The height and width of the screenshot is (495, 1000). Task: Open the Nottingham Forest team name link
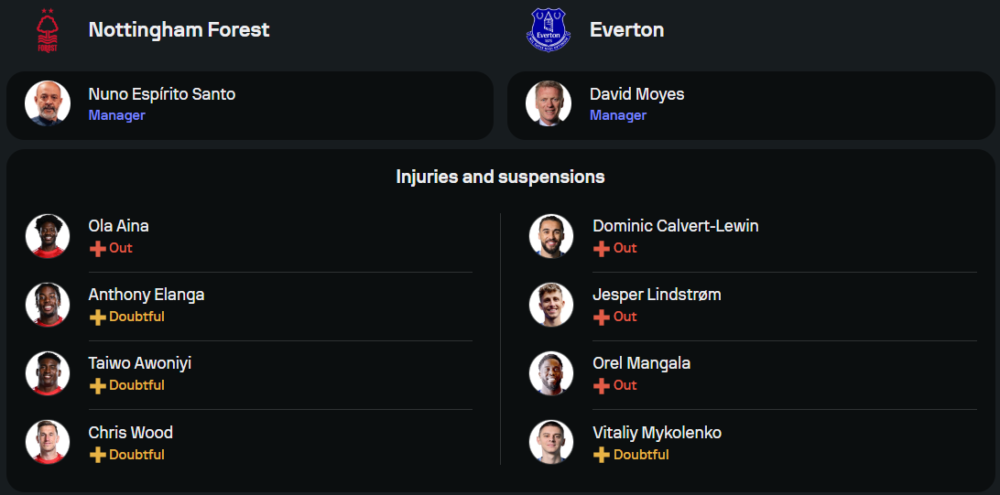(x=179, y=30)
